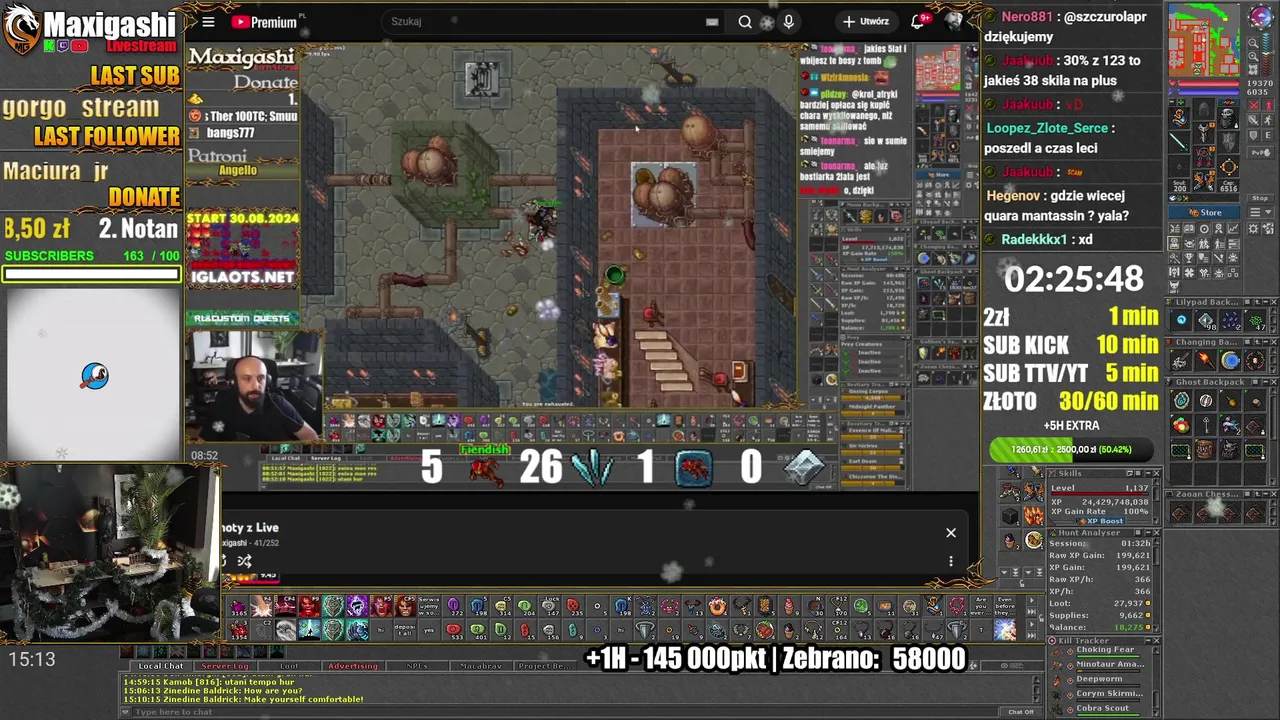Switch to the Advertising chat tab

[353, 666]
